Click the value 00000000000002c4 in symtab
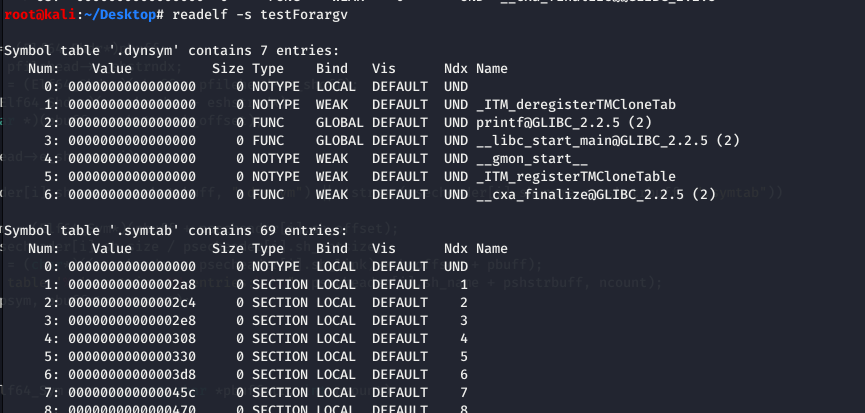 [x=132, y=303]
